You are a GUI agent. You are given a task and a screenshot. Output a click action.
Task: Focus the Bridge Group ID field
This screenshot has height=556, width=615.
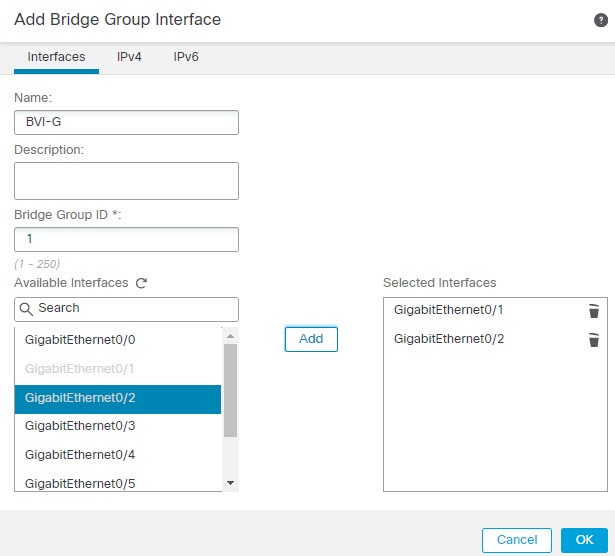coord(126,239)
